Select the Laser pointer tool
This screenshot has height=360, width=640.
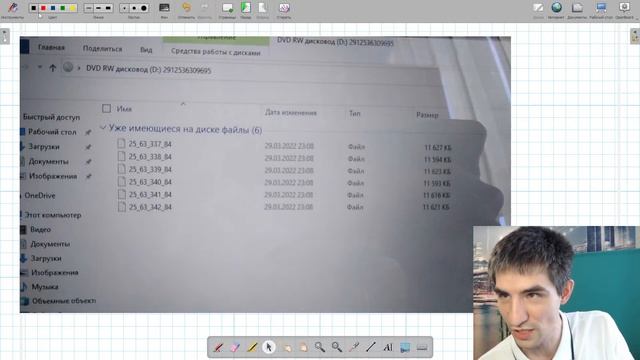[354, 347]
